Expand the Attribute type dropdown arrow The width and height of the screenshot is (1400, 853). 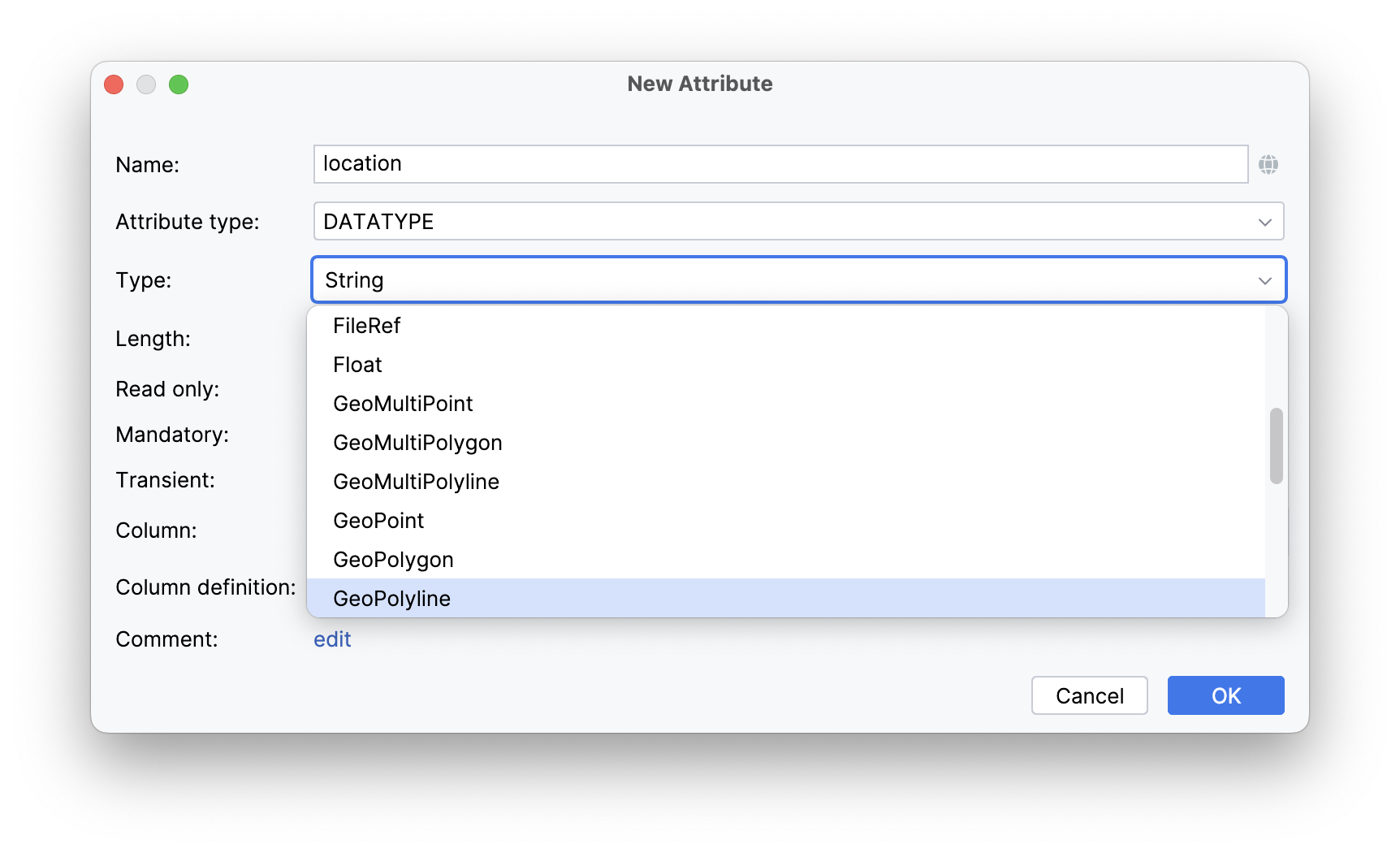(1264, 222)
